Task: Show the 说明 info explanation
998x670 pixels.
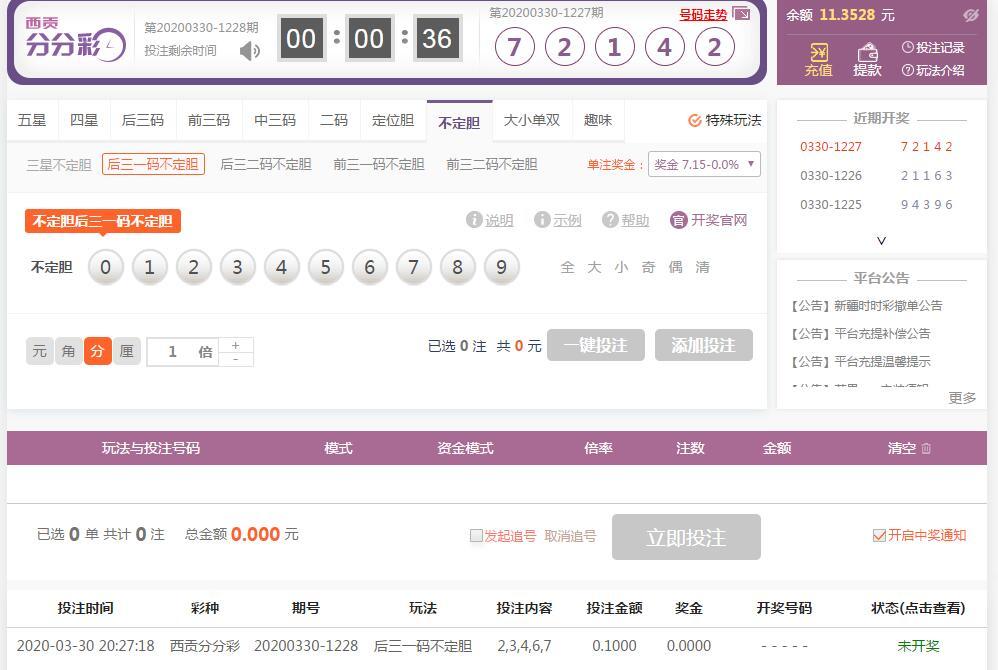Action: pos(489,220)
